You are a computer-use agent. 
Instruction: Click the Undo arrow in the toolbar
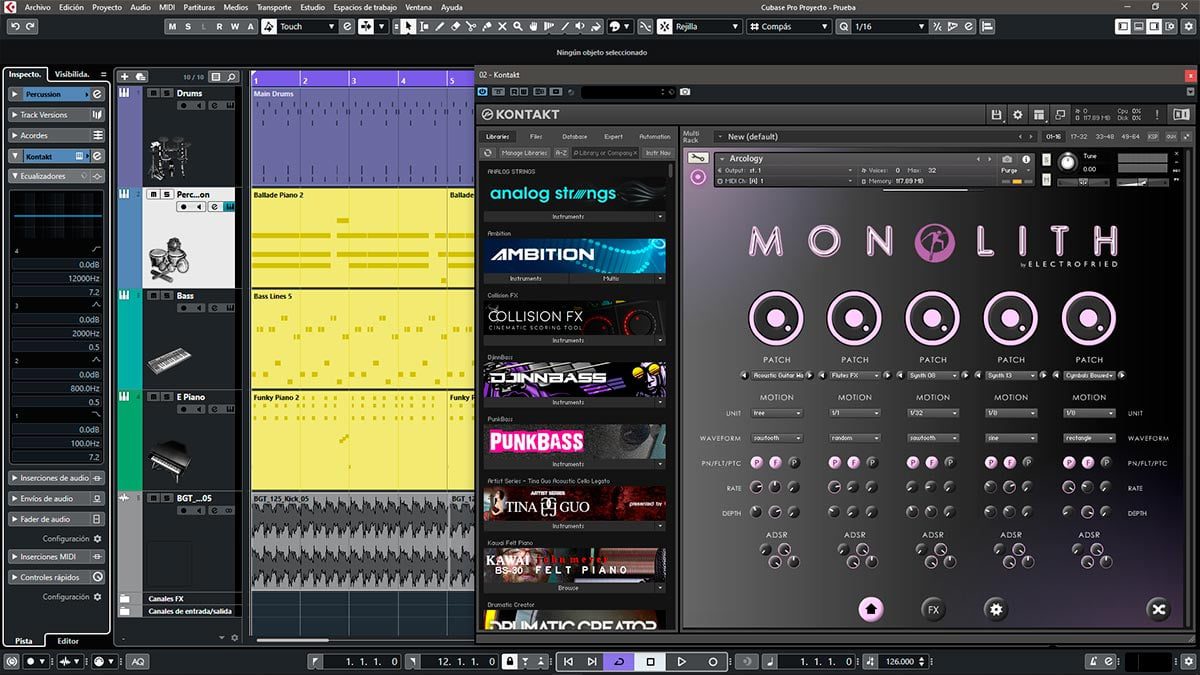(14, 27)
